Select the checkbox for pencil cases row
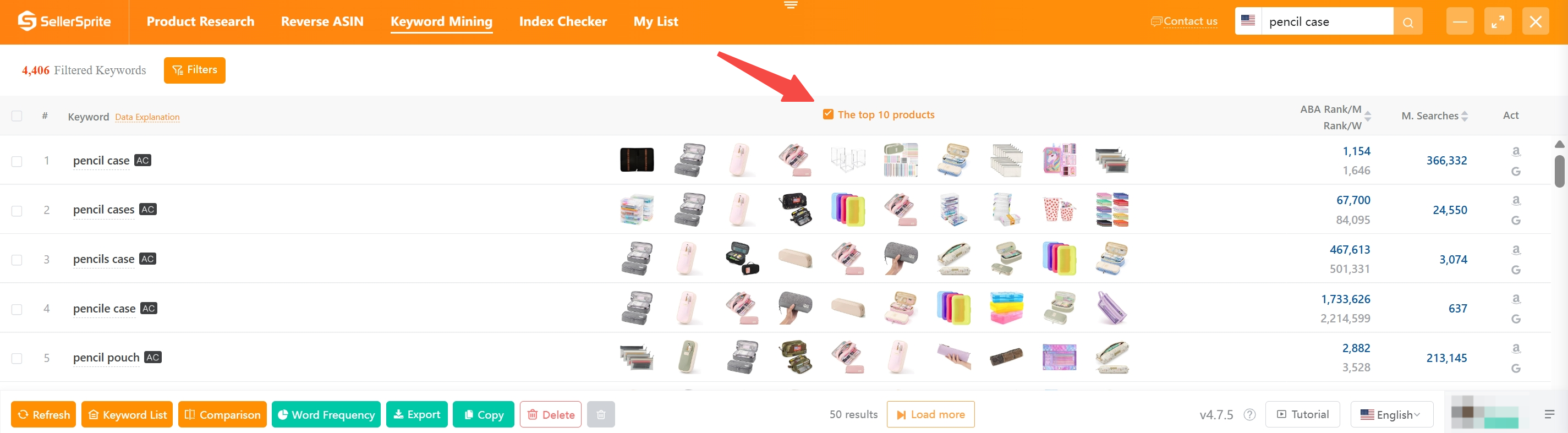This screenshot has height=433, width=1568. tap(17, 211)
